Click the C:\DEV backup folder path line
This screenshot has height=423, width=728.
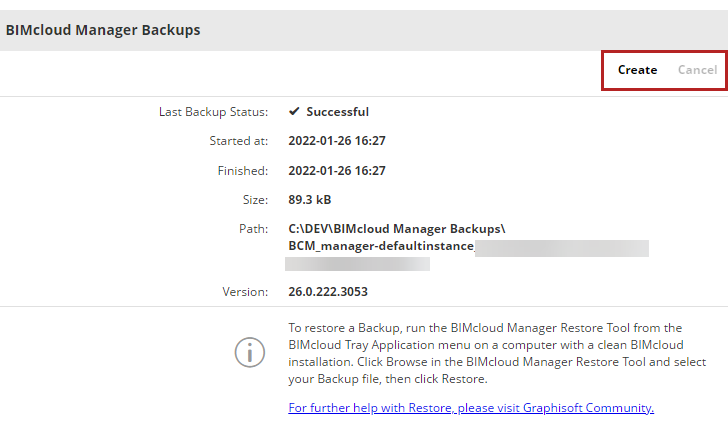coord(396,229)
